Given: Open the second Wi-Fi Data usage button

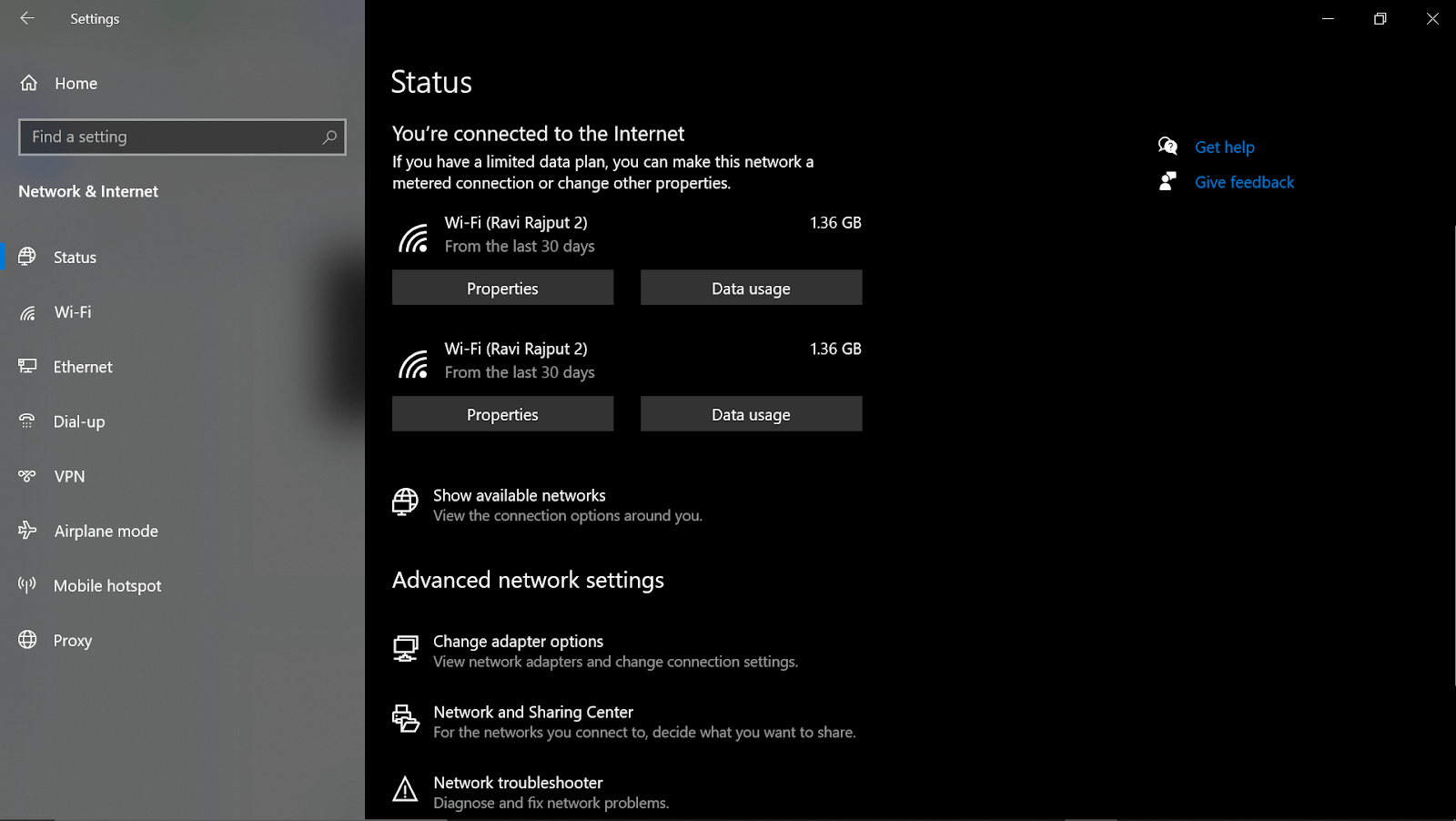Looking at the screenshot, I should 751,414.
